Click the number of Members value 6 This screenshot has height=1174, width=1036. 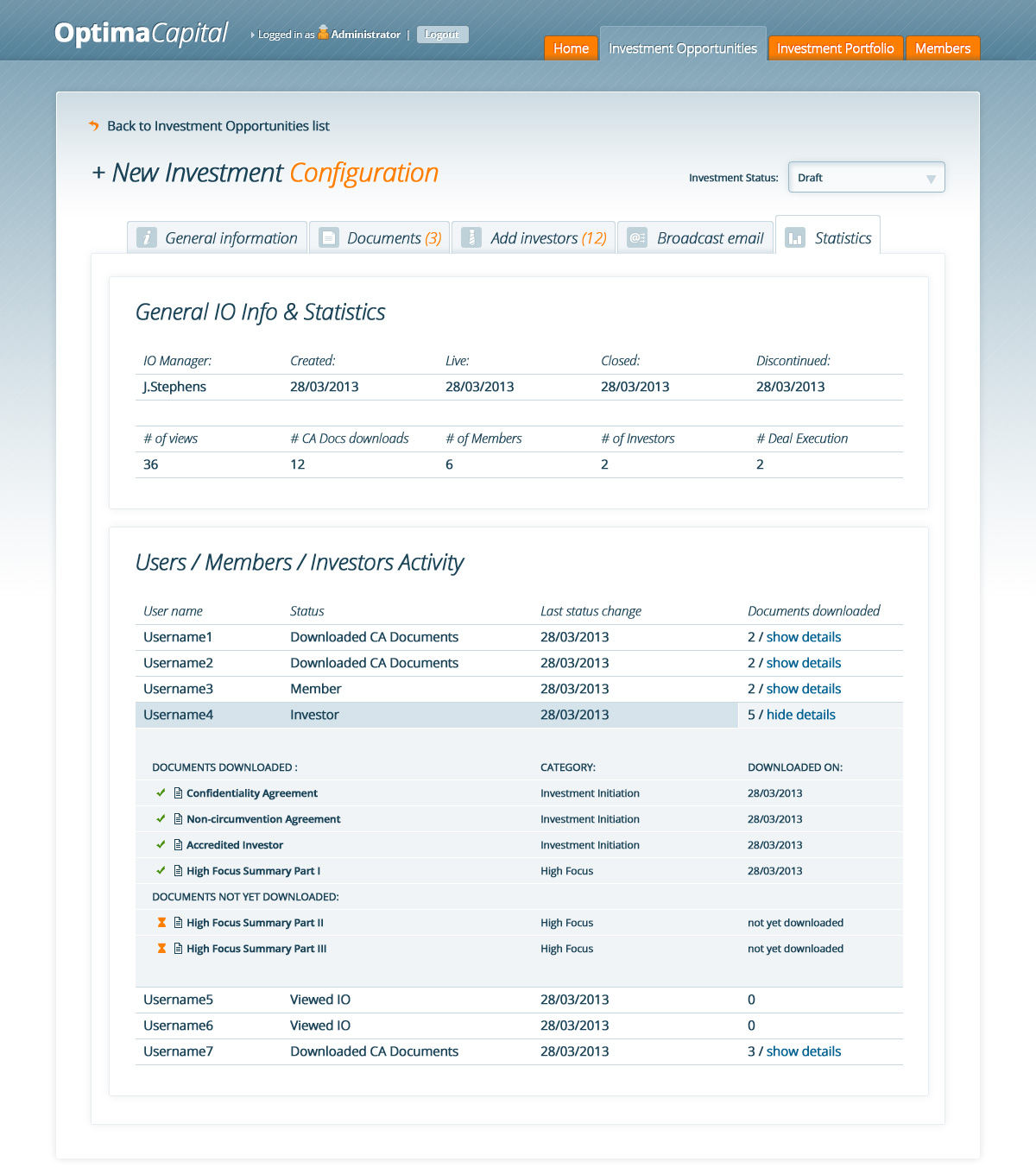pos(449,464)
